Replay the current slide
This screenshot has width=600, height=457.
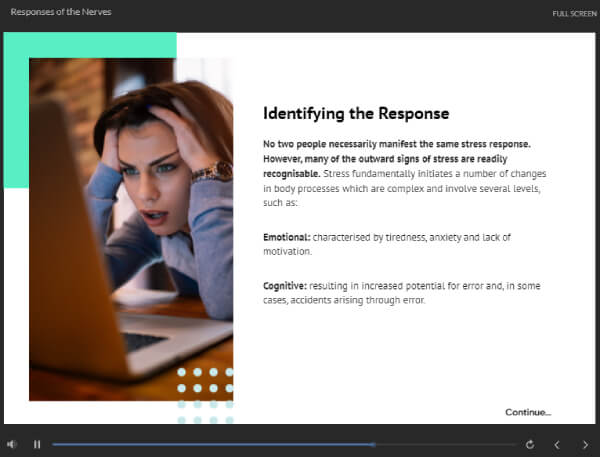pos(530,444)
